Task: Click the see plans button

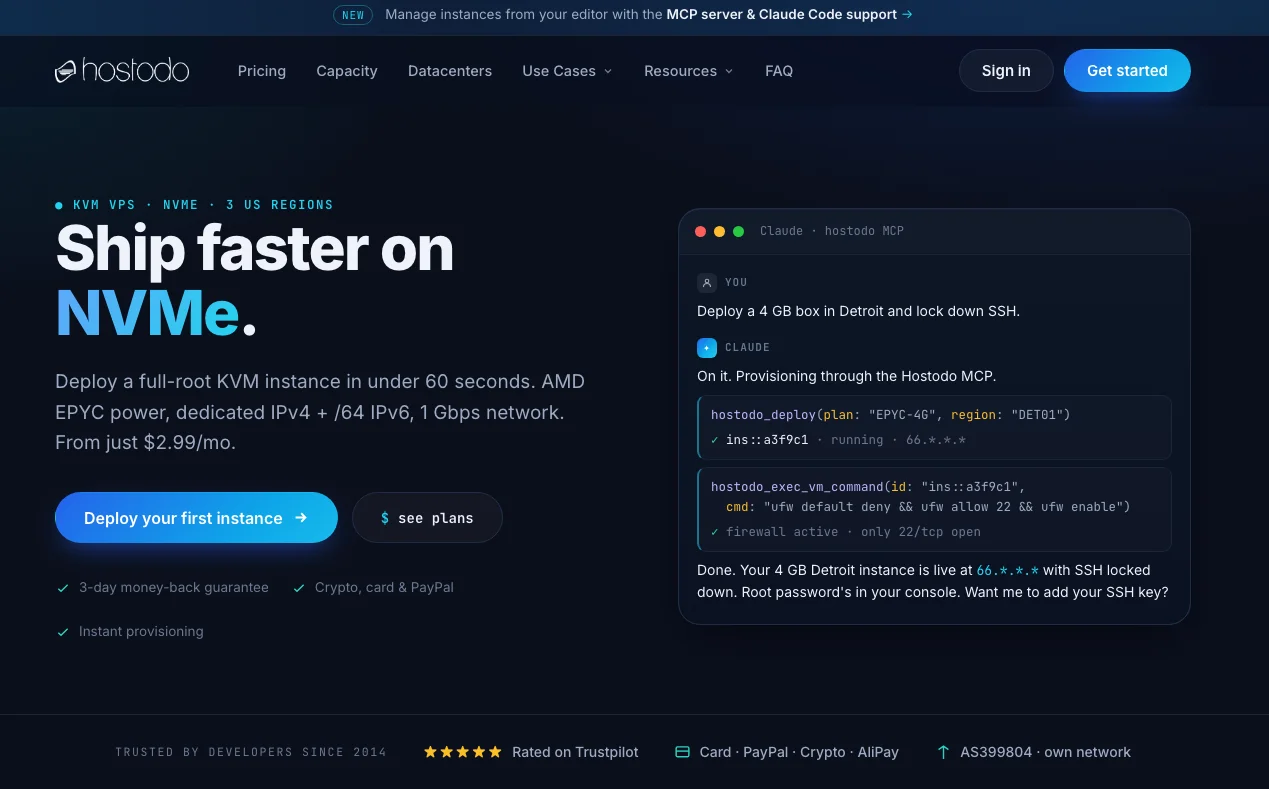Action: [427, 518]
